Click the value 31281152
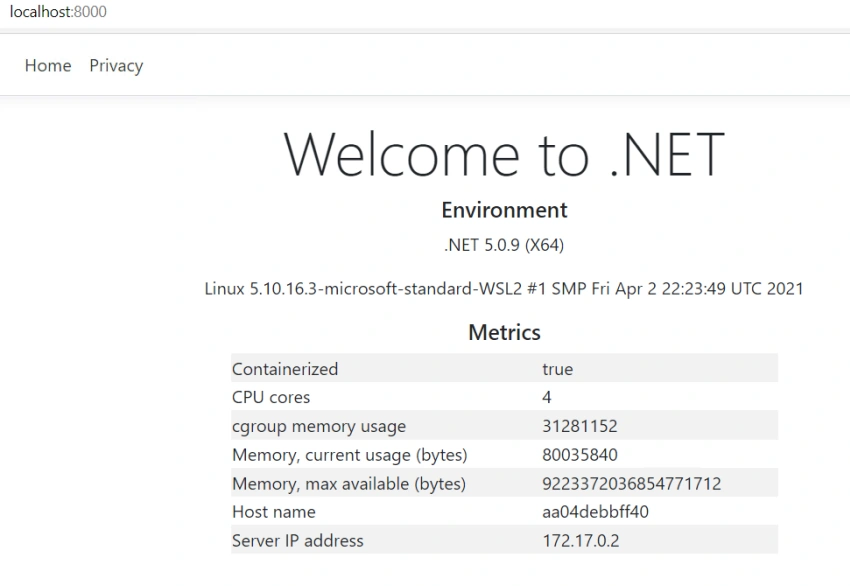This screenshot has height=586, width=850. point(579,426)
